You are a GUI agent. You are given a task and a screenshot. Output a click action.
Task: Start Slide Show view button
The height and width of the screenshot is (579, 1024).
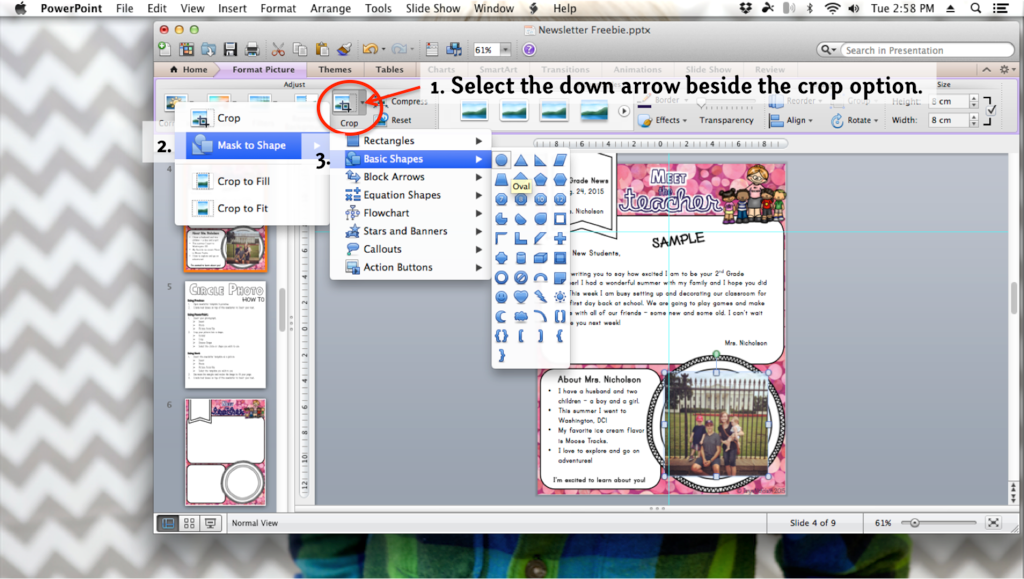click(210, 523)
